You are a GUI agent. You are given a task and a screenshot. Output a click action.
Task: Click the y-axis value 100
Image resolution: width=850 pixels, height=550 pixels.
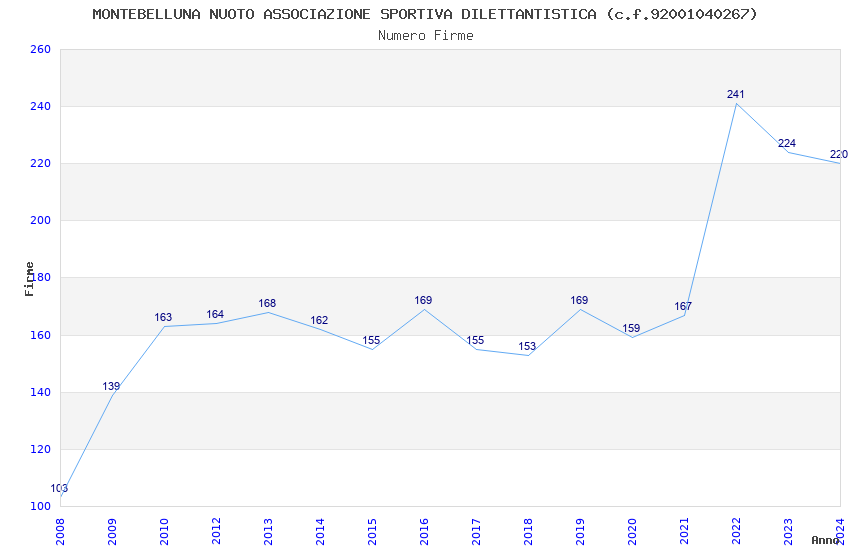40,506
